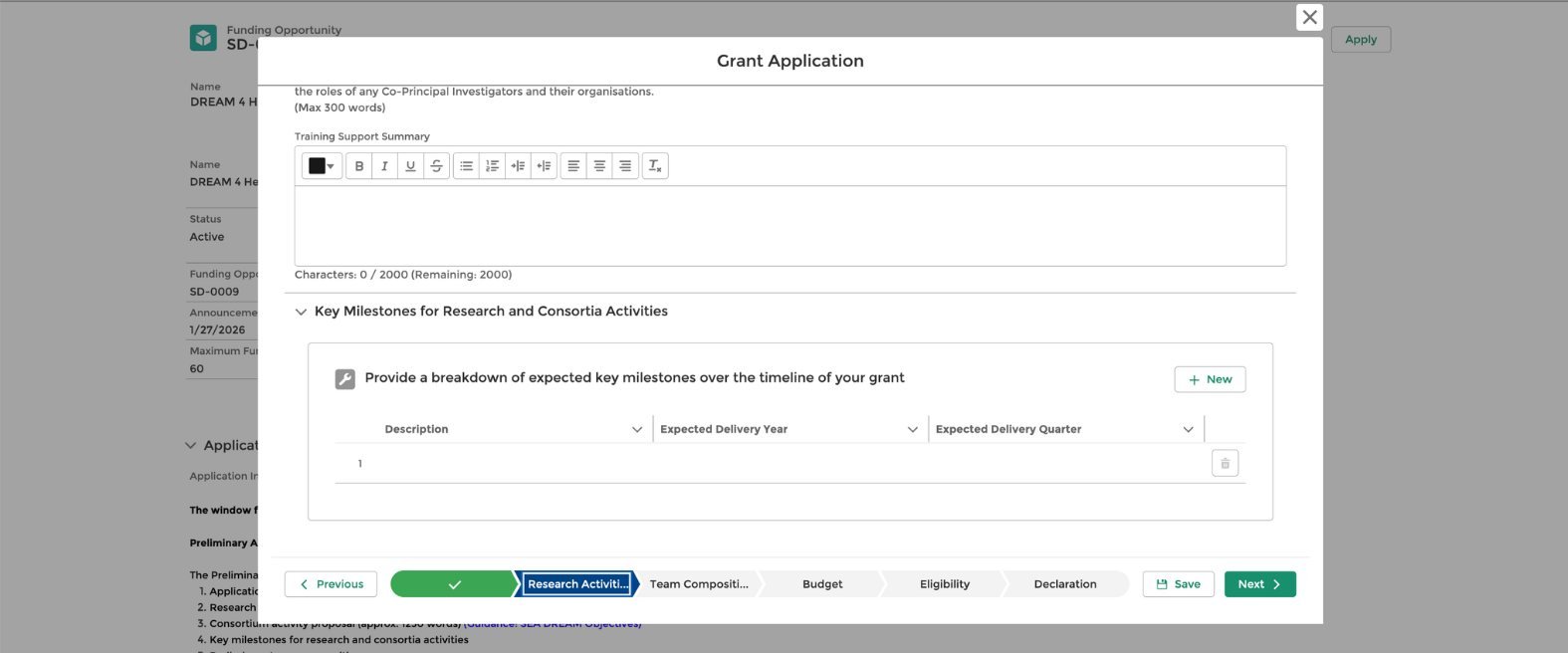Collapse the Key Milestones section

click(301, 312)
